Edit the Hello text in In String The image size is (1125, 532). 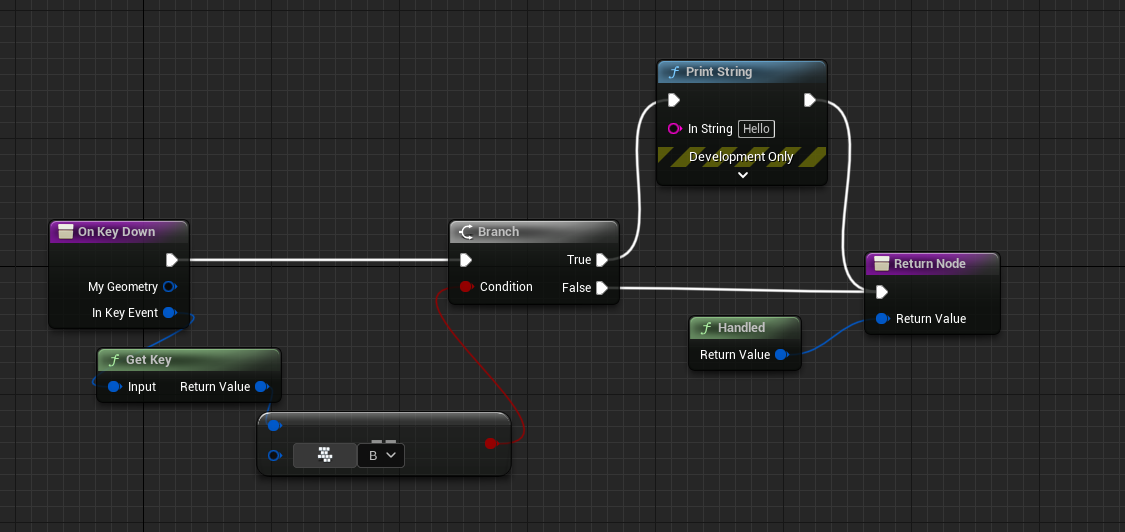(x=755, y=129)
